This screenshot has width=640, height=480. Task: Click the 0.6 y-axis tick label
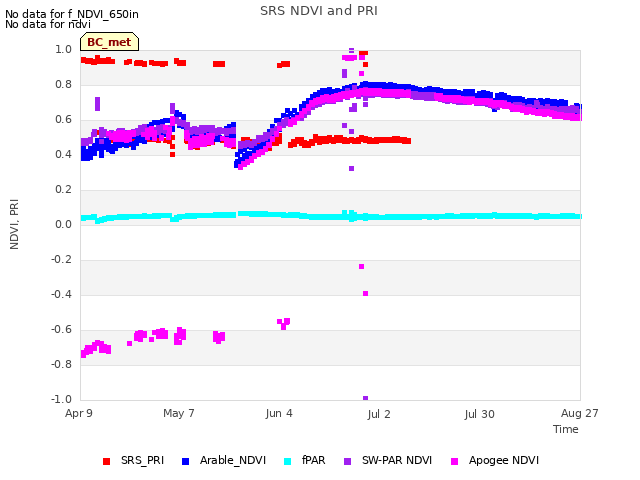click(x=63, y=120)
